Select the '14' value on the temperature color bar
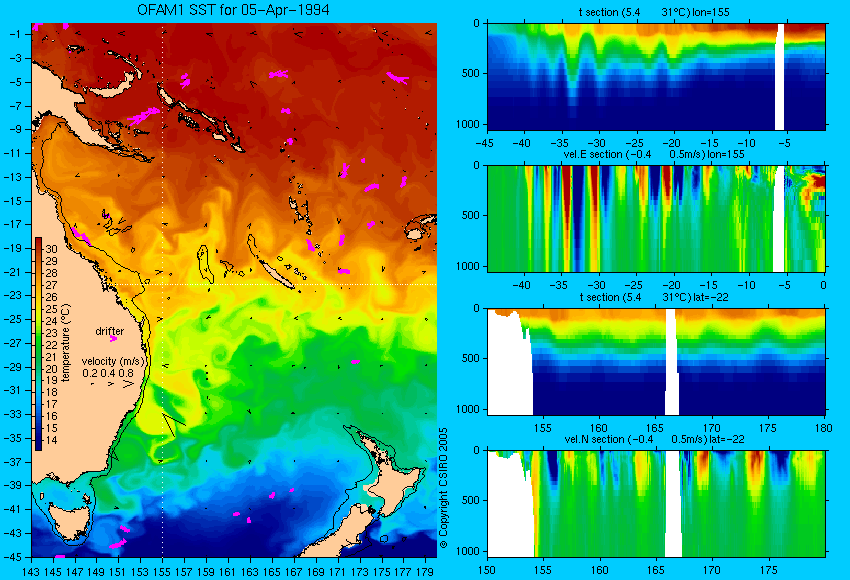Screen dimensions: 850x580 (51, 440)
